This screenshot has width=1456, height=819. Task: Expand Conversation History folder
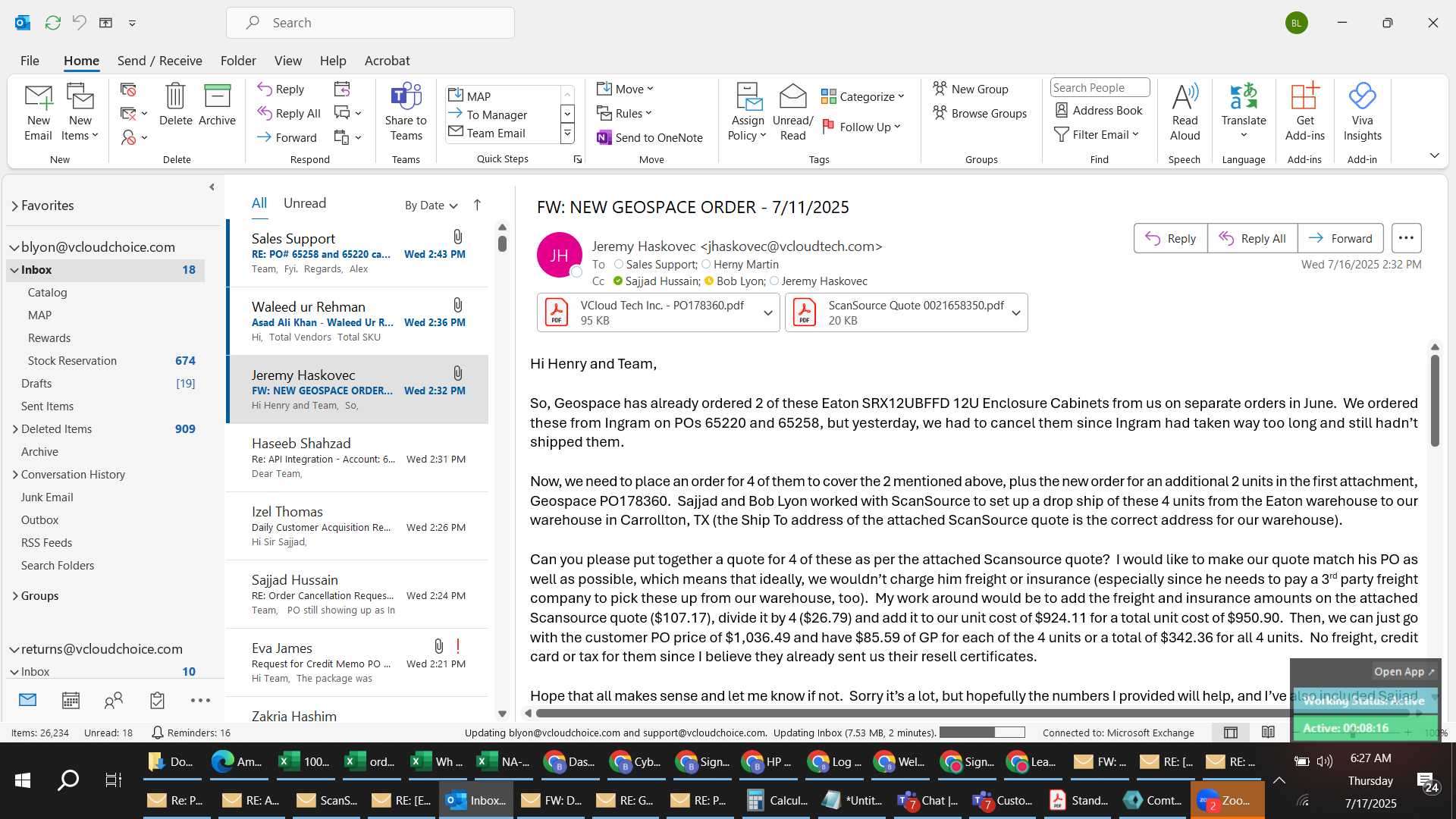pos(15,475)
